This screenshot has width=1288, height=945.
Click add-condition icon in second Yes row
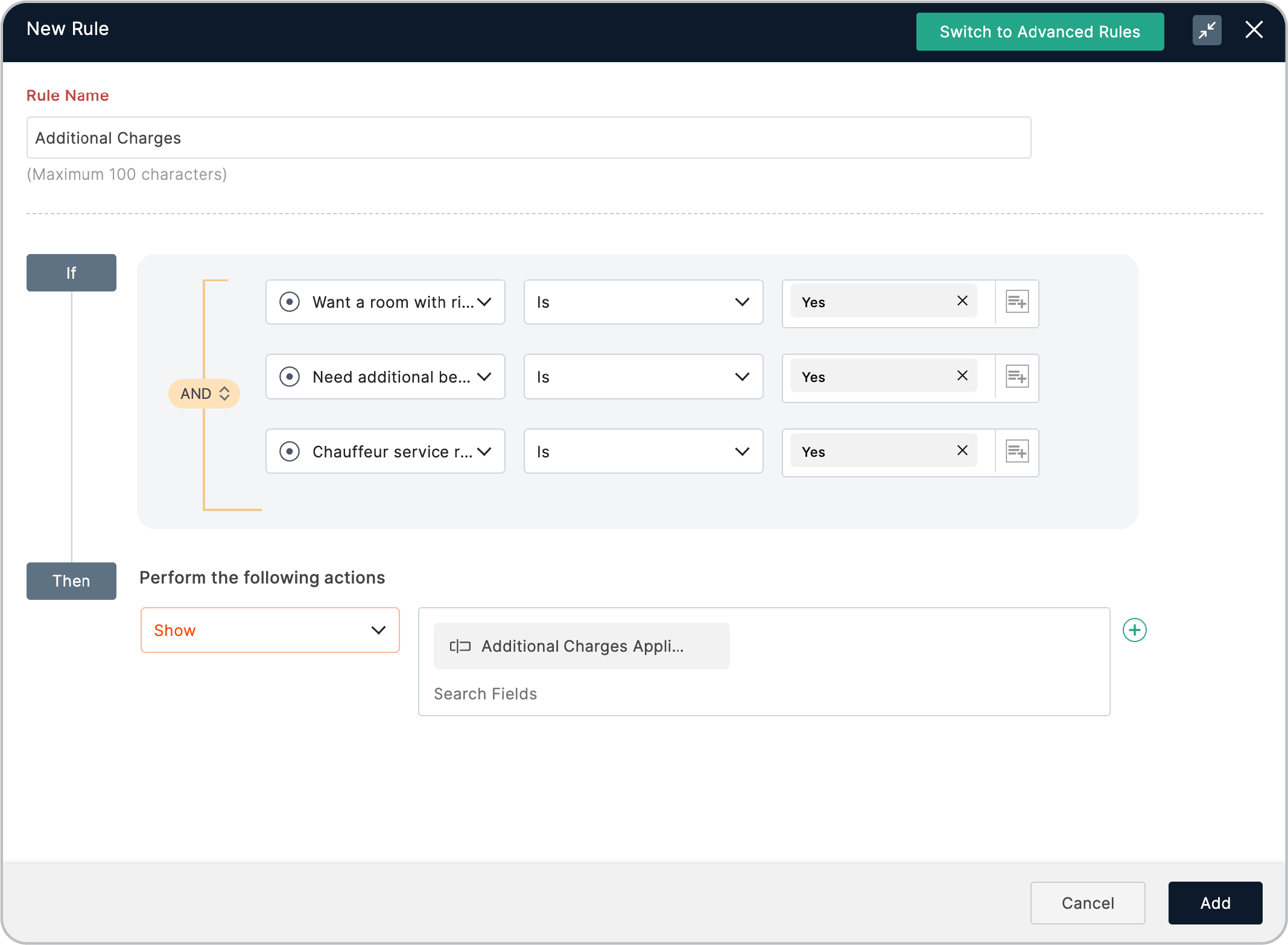point(1017,377)
